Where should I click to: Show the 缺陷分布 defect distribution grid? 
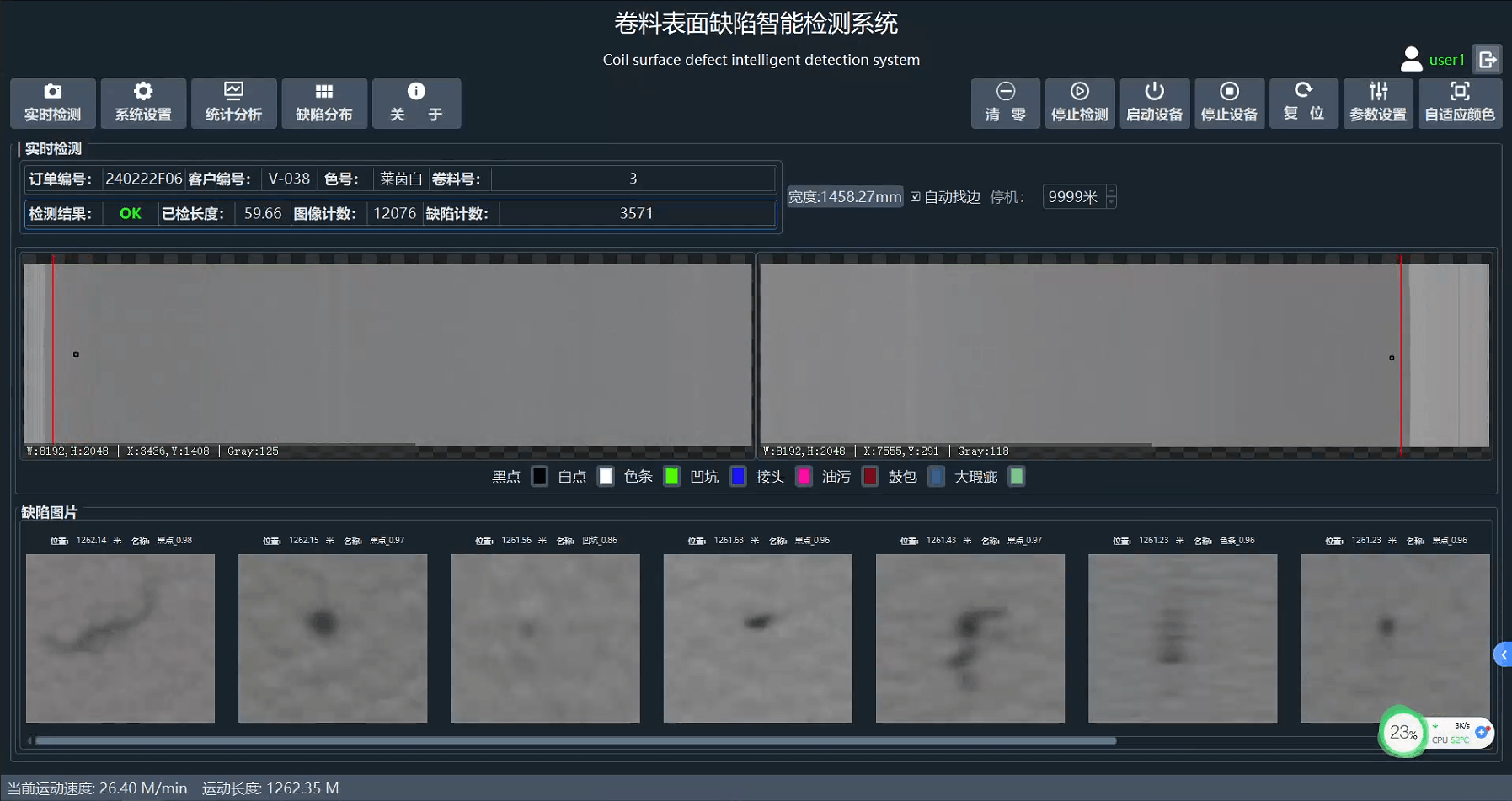tap(324, 103)
